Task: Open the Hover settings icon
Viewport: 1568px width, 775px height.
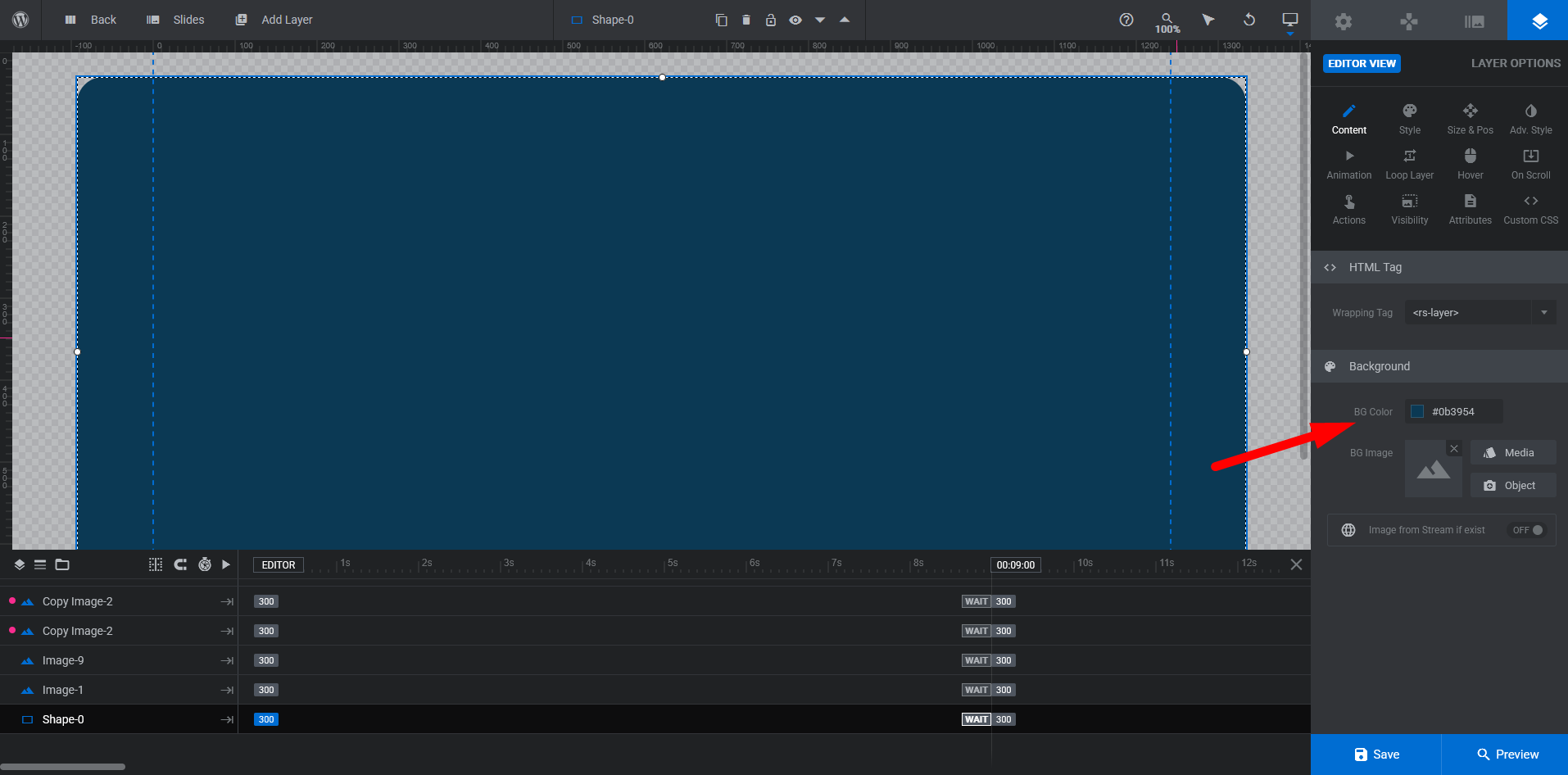Action: pos(1470,164)
